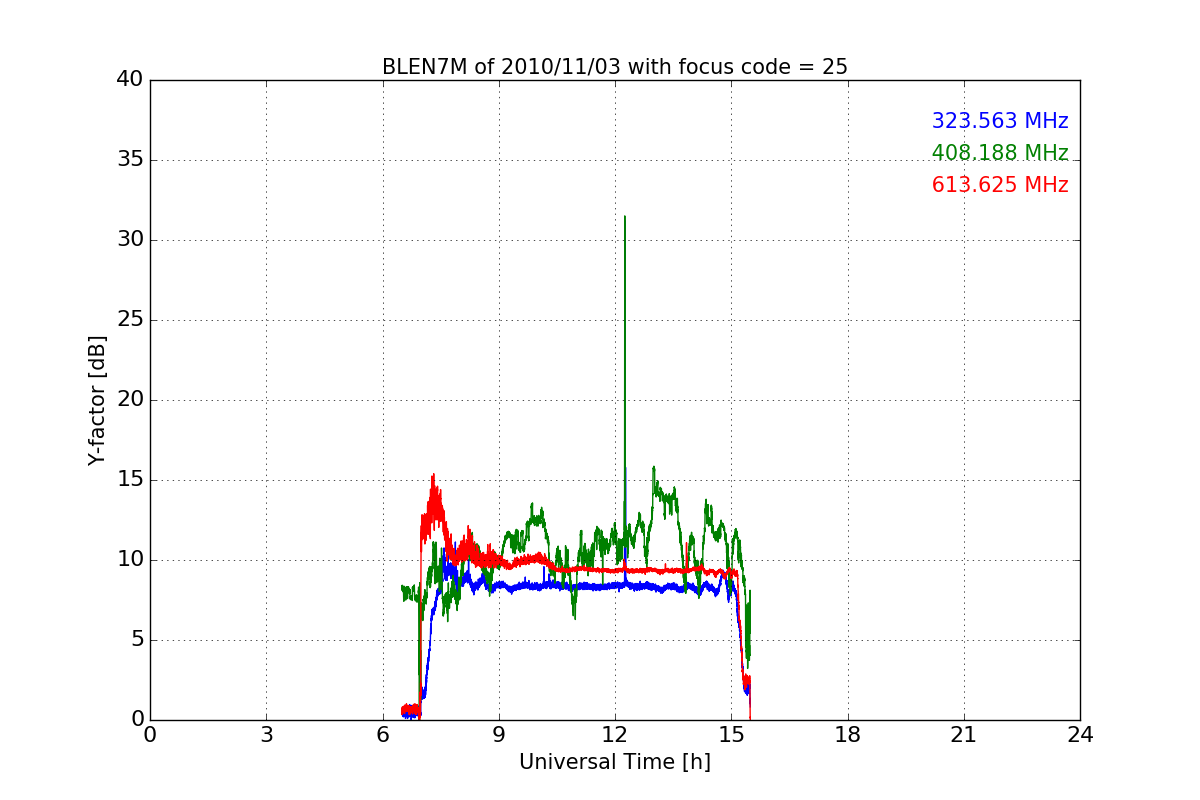Click x-axis tick label 21

point(964,735)
